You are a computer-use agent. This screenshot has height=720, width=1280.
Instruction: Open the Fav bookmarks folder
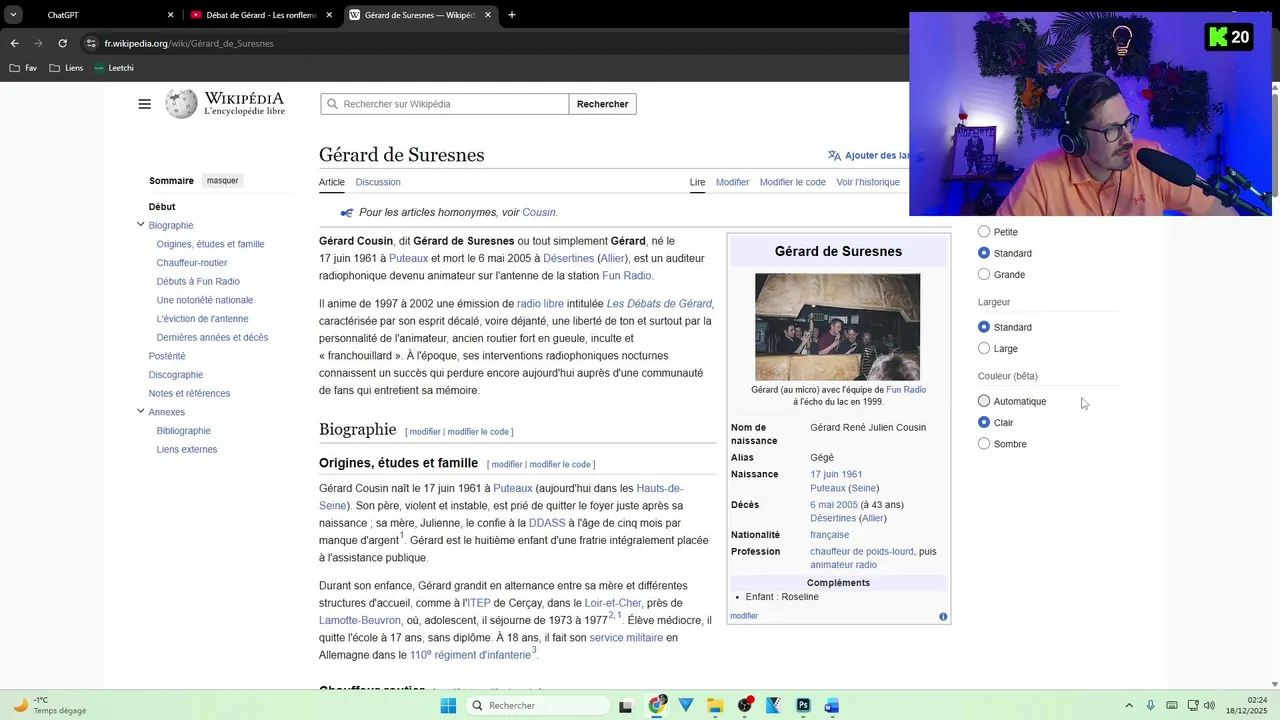click(23, 68)
